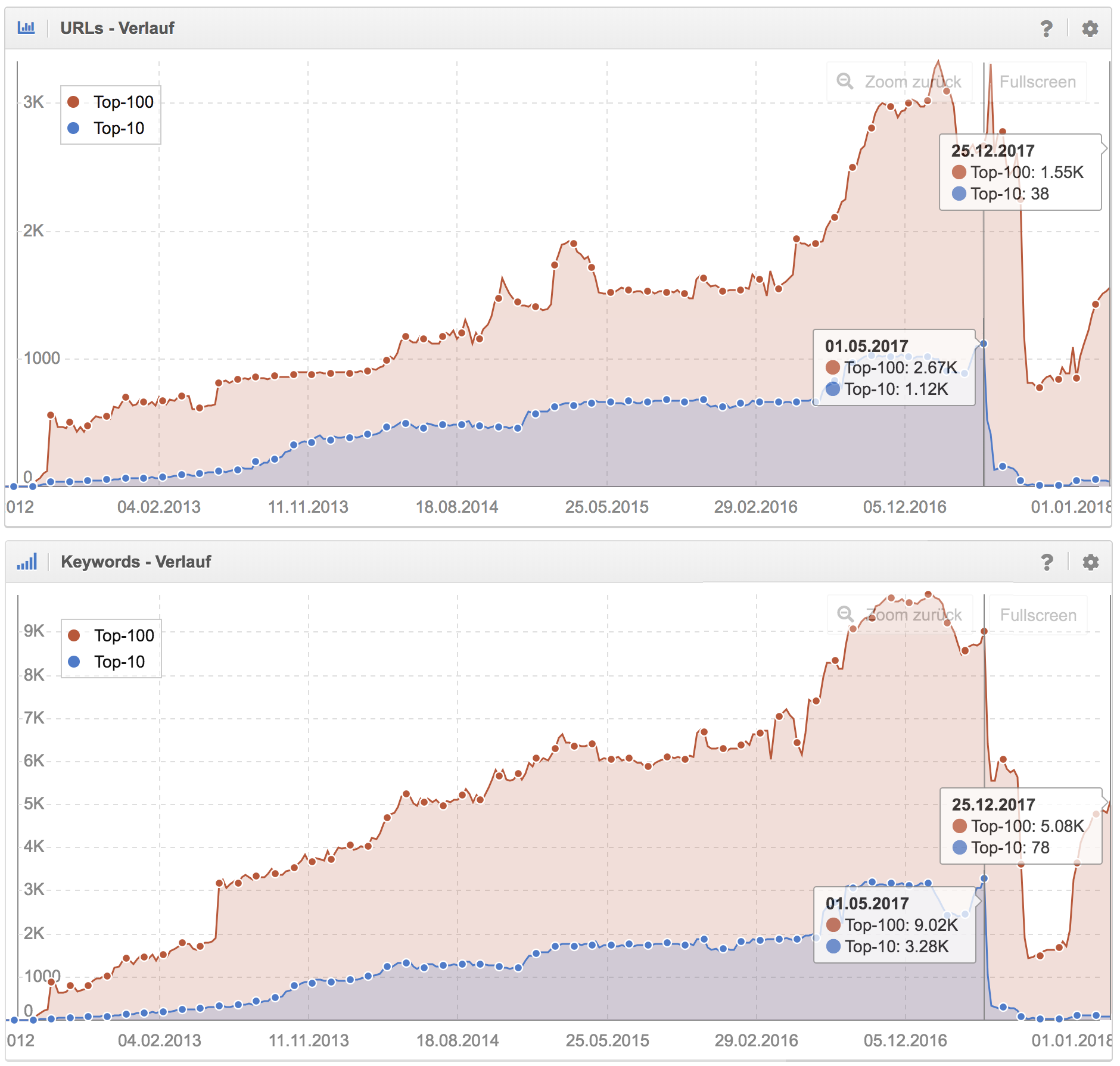The width and height of the screenshot is (1120, 1066).
Task: Click the signal bars icon beside Keywords - Verlauf
Action: click(27, 562)
